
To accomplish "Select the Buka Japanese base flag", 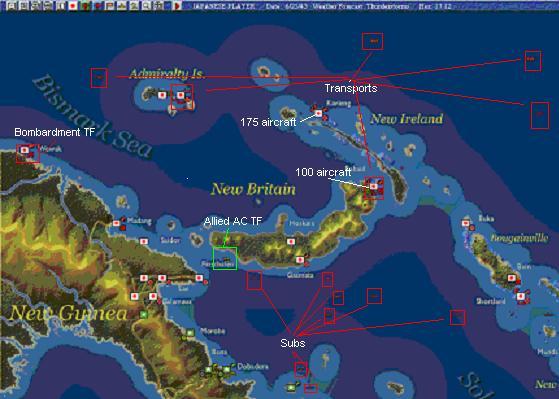I will [x=466, y=224].
